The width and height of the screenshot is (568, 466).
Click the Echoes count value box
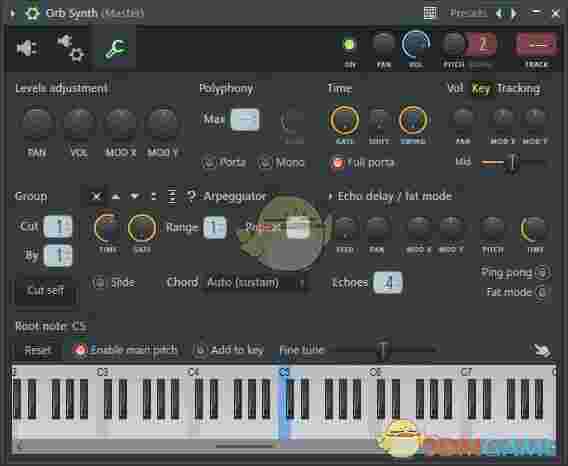(x=388, y=282)
